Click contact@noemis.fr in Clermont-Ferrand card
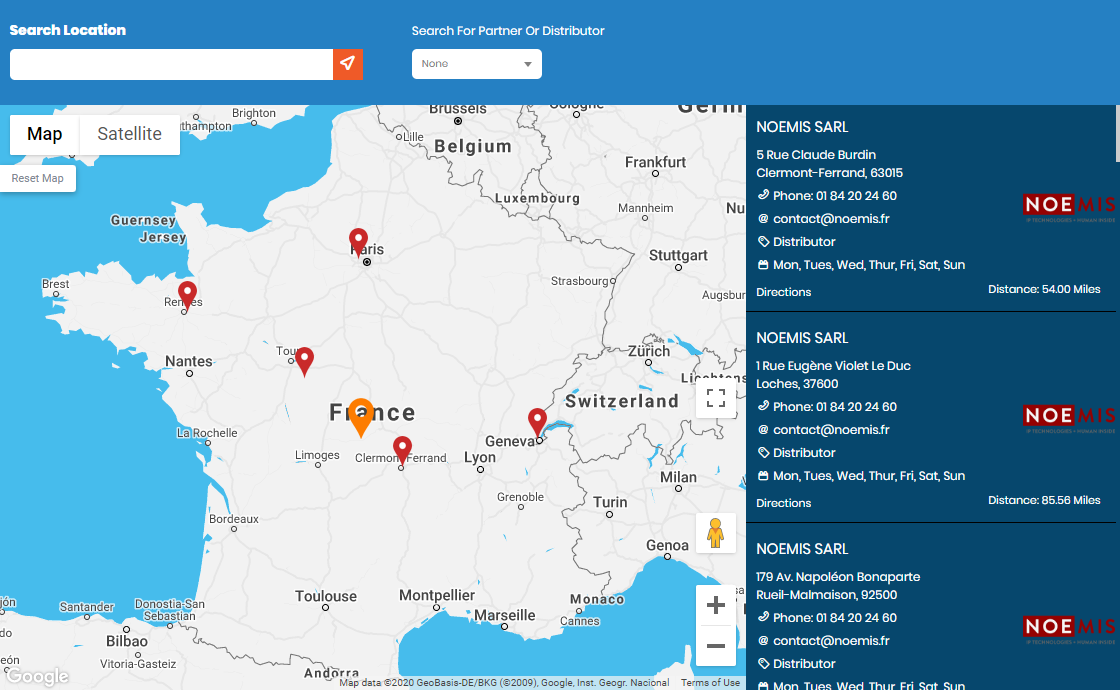 831,219
